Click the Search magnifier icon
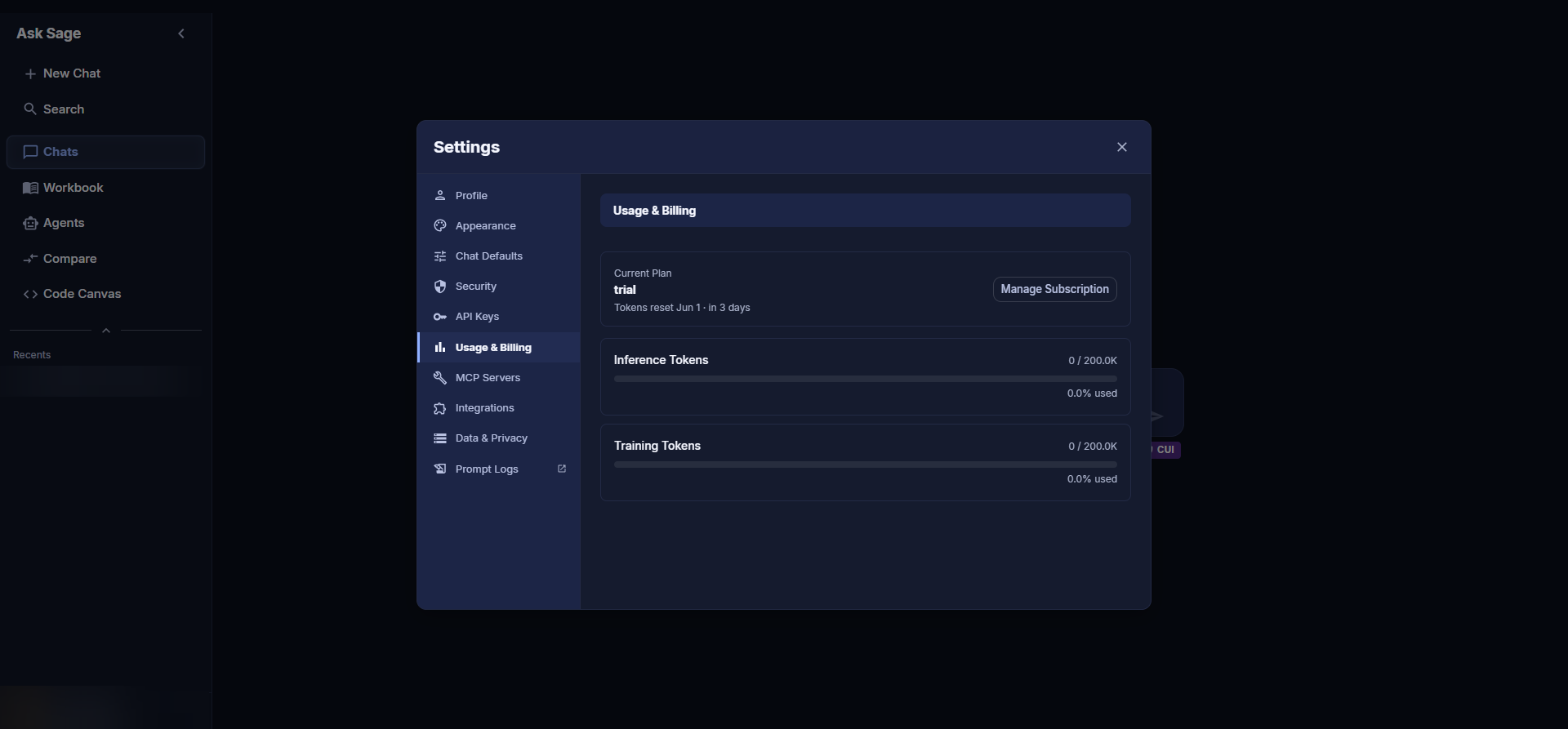This screenshot has width=1568, height=729. coord(30,109)
